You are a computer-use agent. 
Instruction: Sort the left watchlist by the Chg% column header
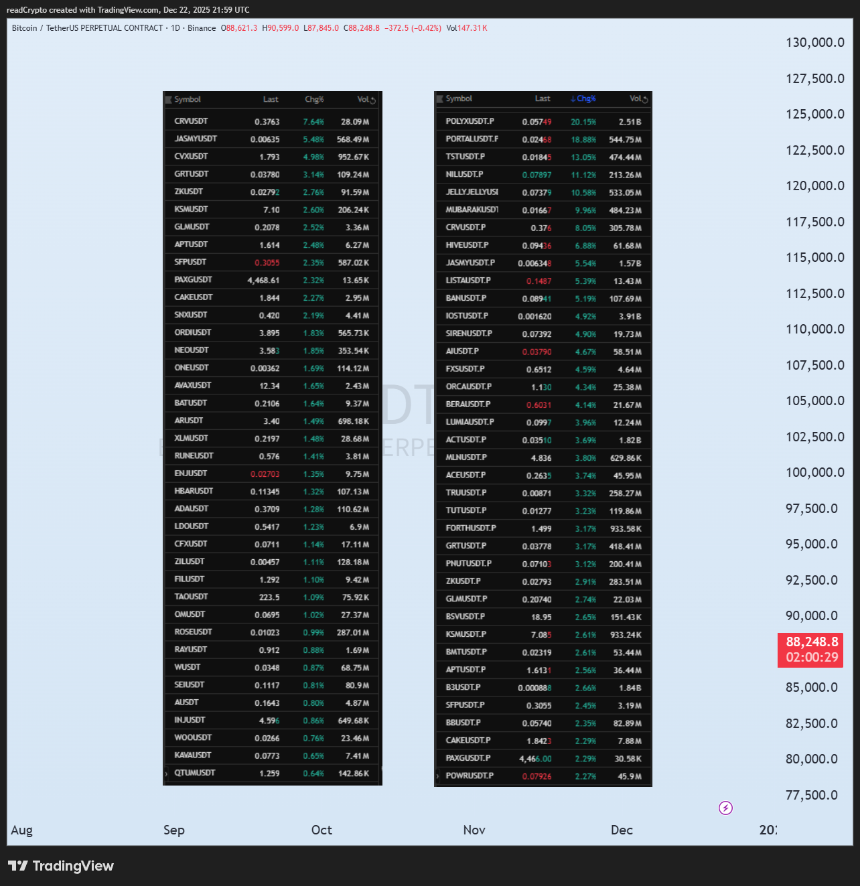point(314,99)
